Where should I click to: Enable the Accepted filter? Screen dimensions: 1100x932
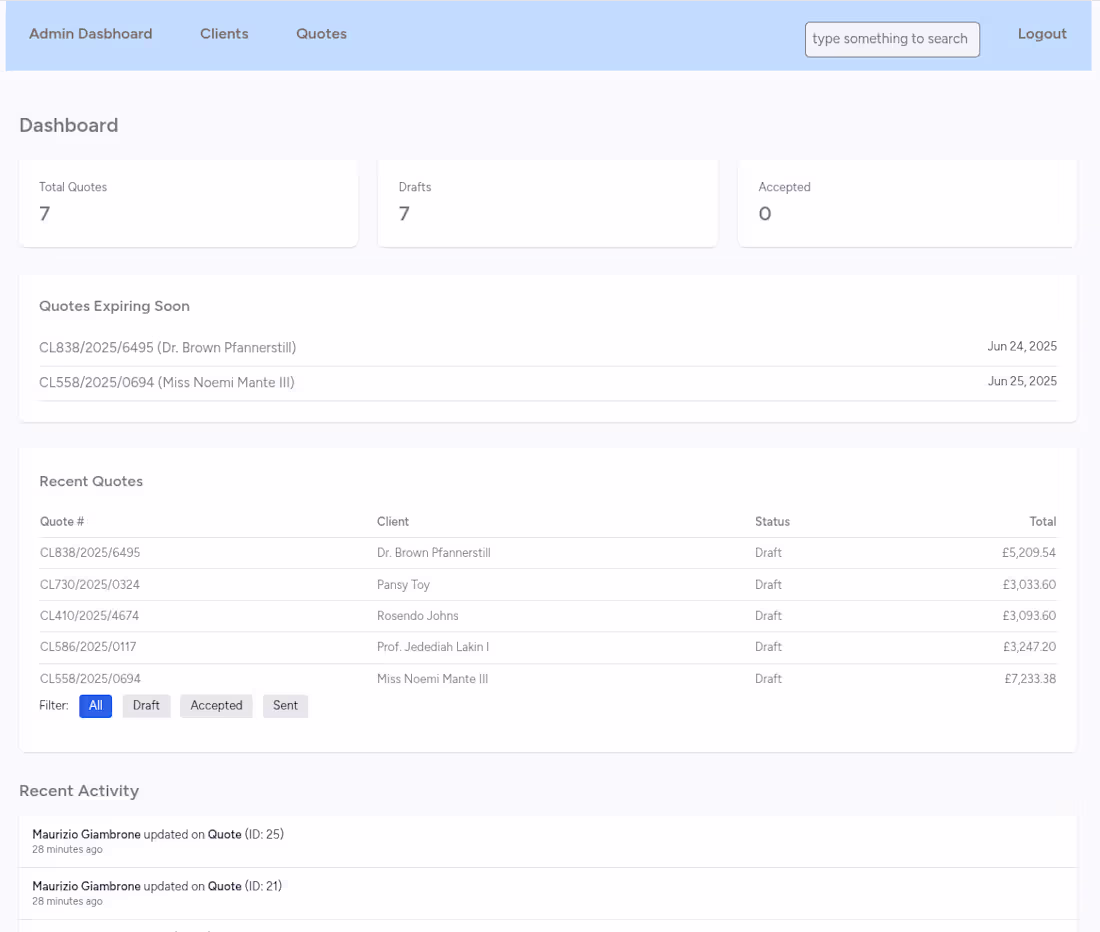[x=216, y=706]
